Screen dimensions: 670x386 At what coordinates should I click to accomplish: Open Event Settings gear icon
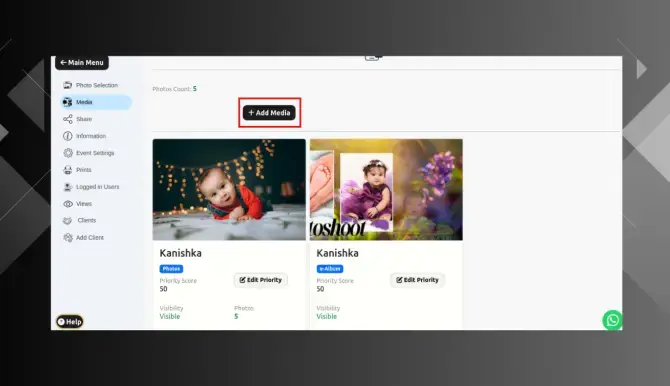(x=68, y=153)
